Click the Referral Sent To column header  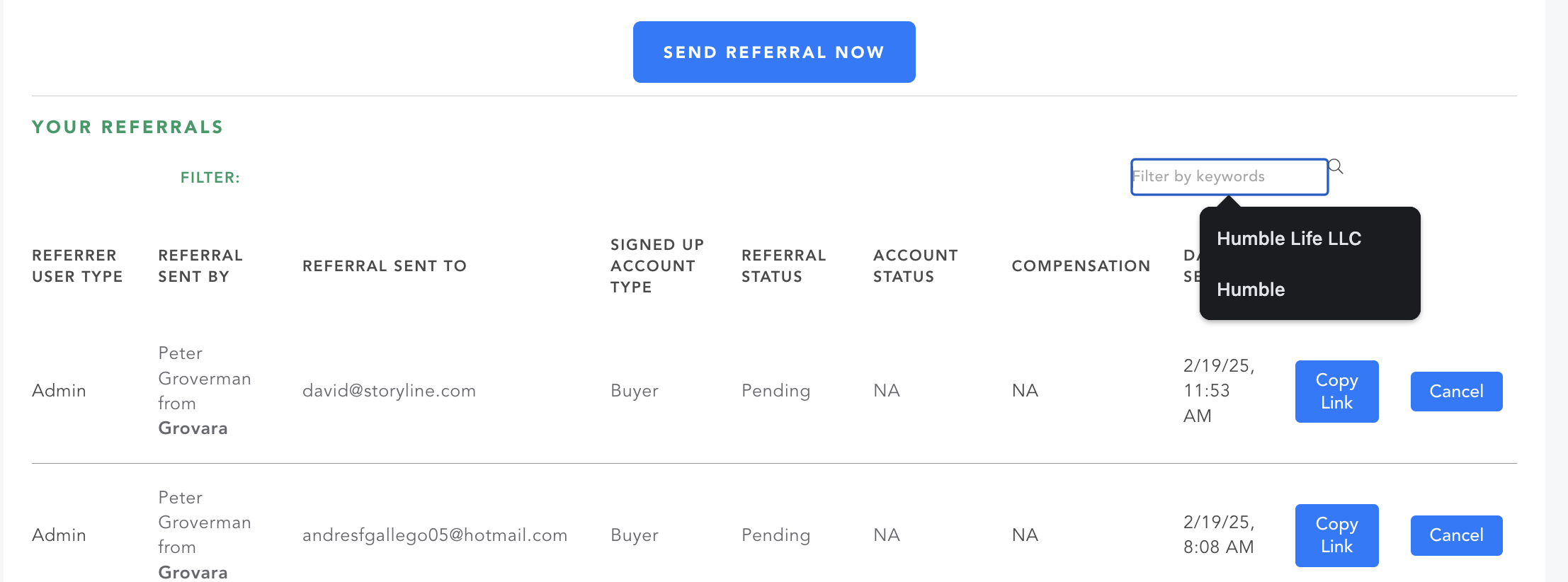coord(385,266)
